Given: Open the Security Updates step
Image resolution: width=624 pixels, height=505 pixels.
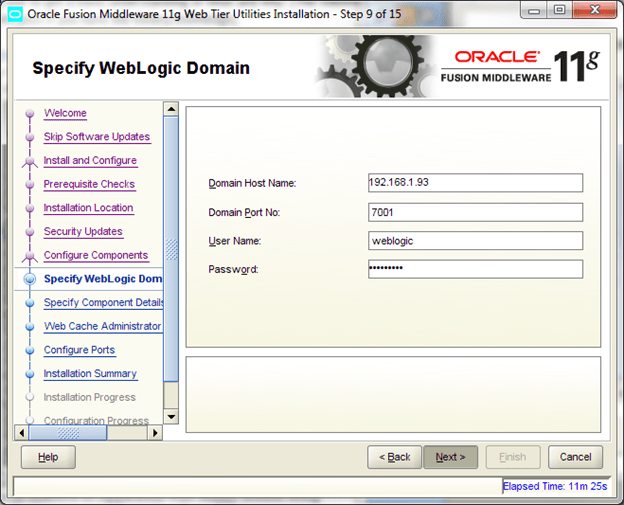Looking at the screenshot, I should (x=83, y=232).
